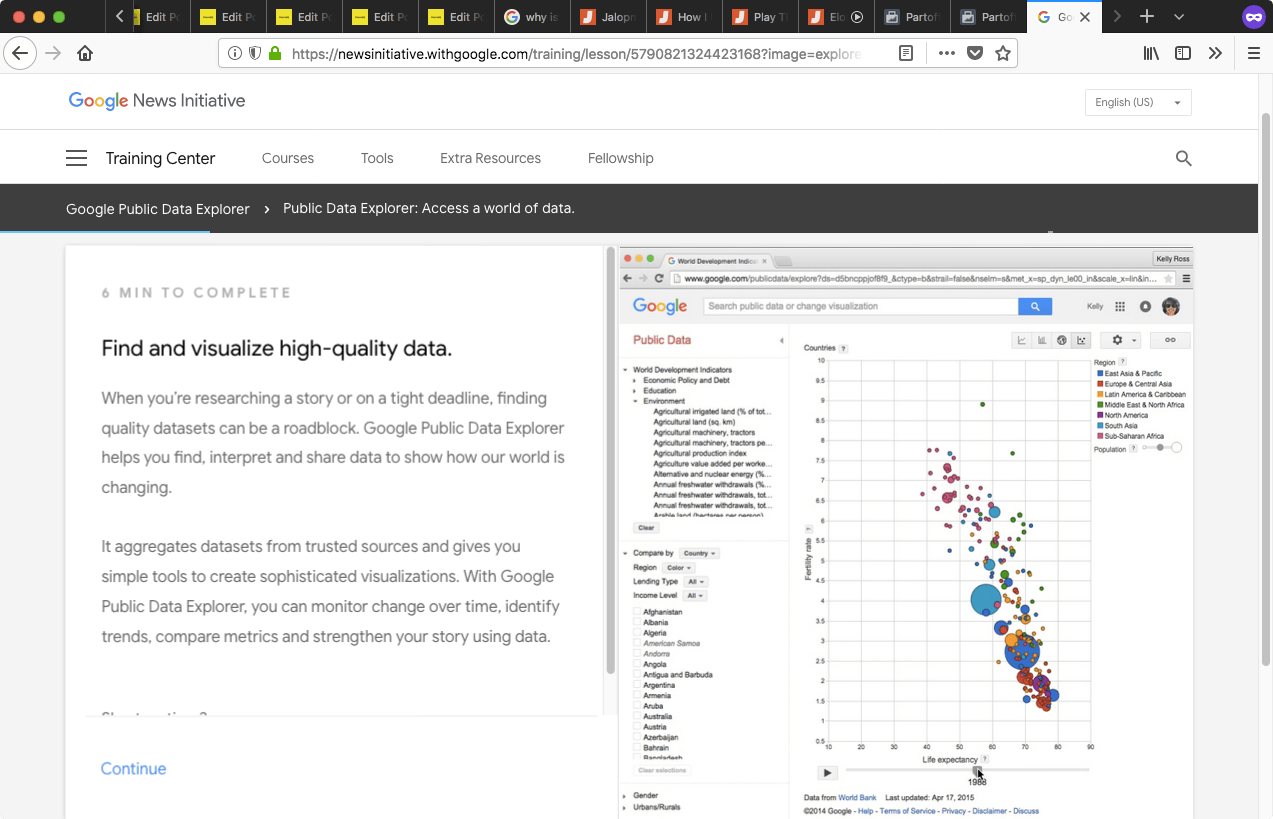Open the Courses menu item
The image size is (1273, 819).
tap(288, 158)
